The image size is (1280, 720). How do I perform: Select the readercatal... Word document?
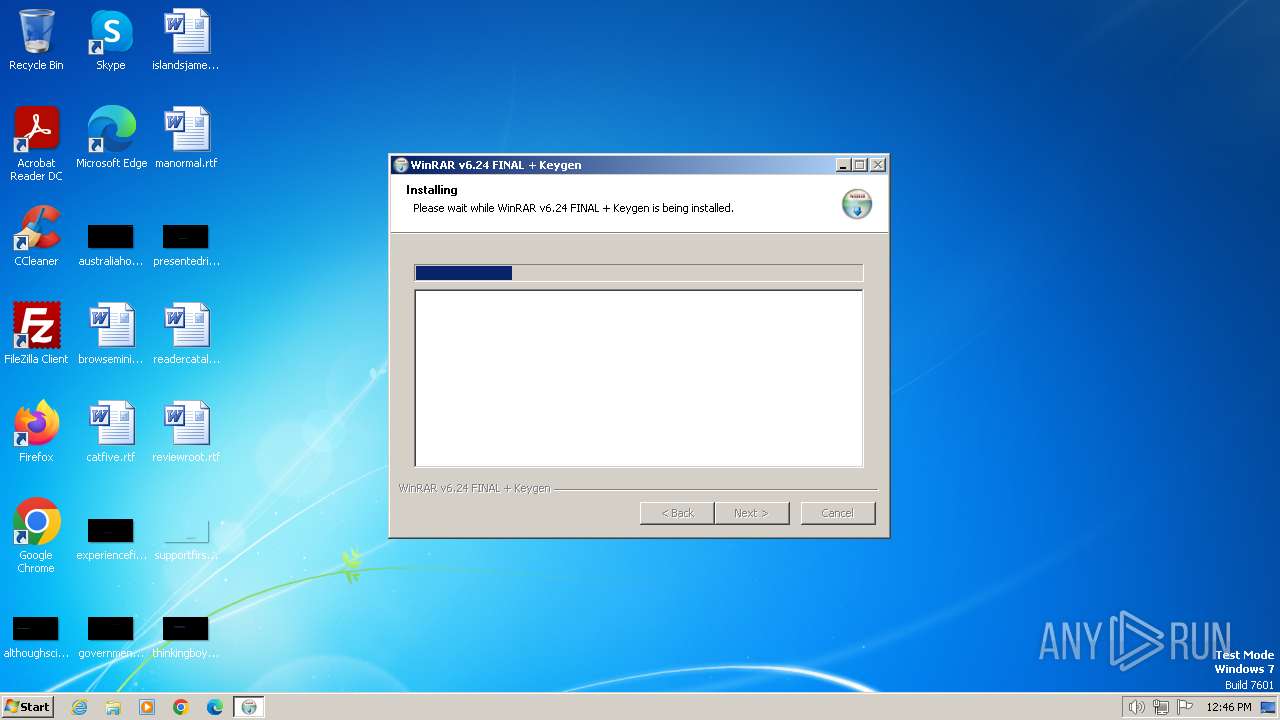click(x=186, y=334)
